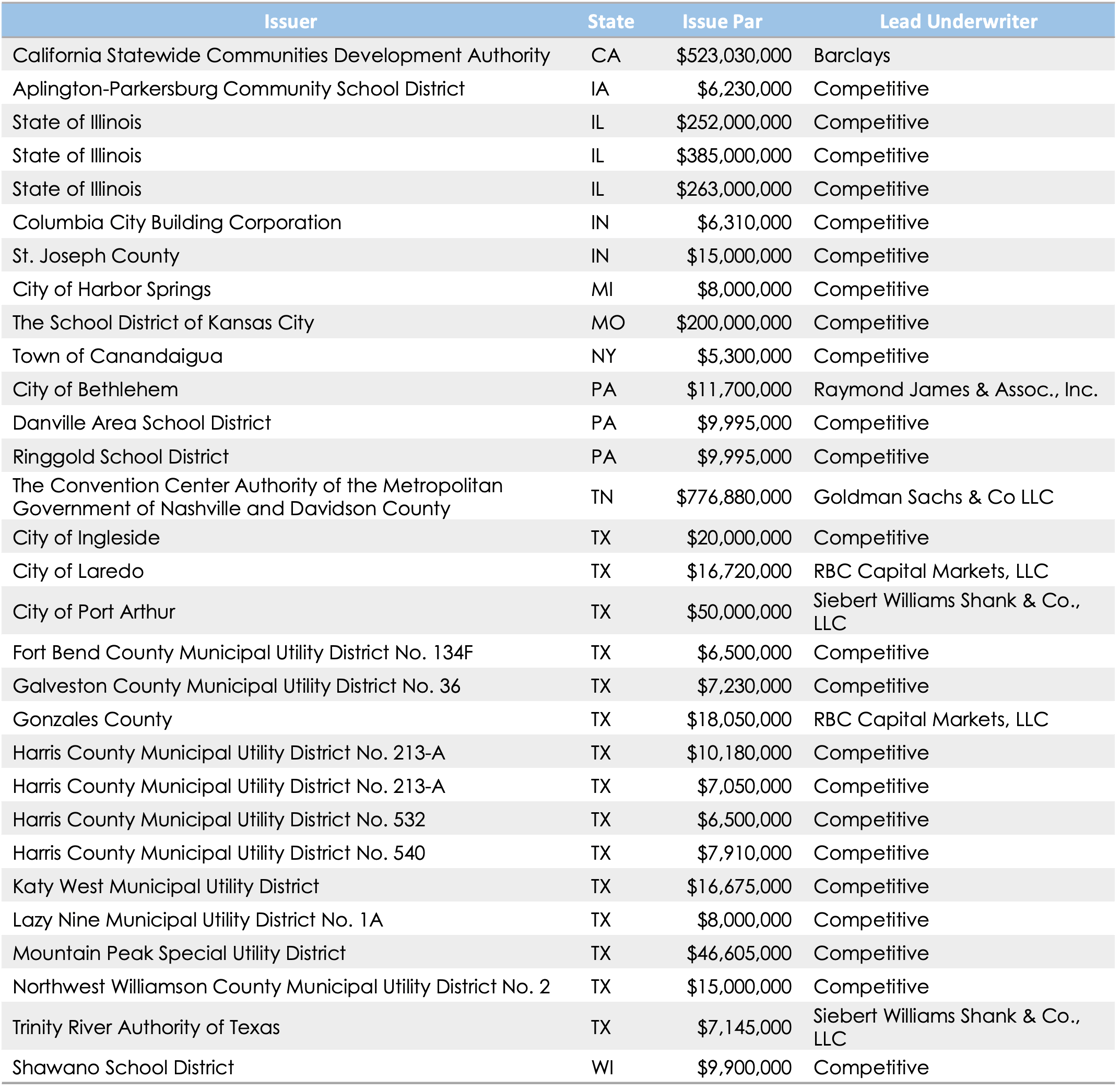This screenshot has height=1091, width=1120.
Task: Click the $16,720,000 issue par value
Action: coord(739,571)
